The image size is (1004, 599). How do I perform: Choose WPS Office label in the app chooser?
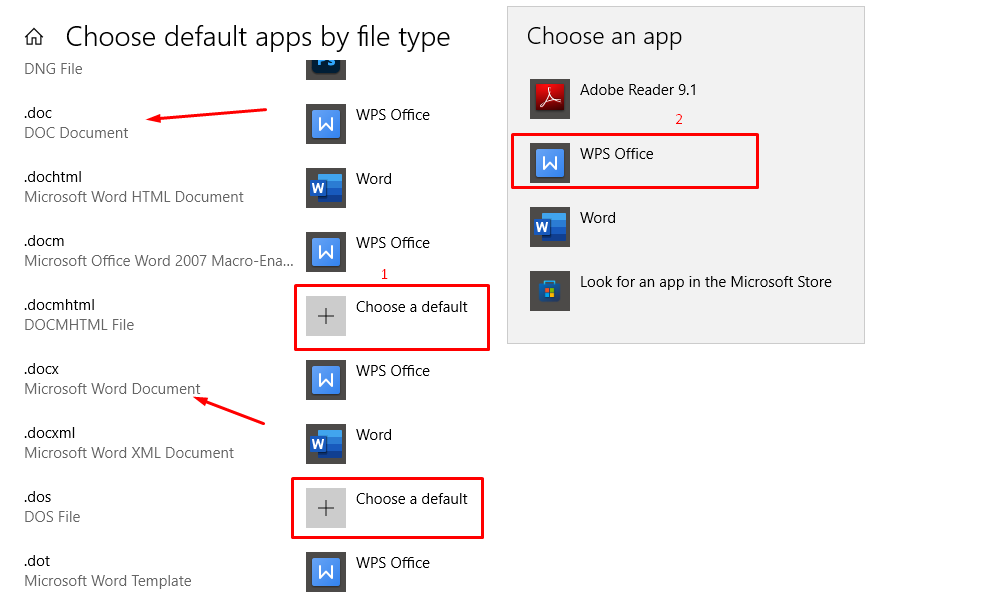tap(617, 154)
